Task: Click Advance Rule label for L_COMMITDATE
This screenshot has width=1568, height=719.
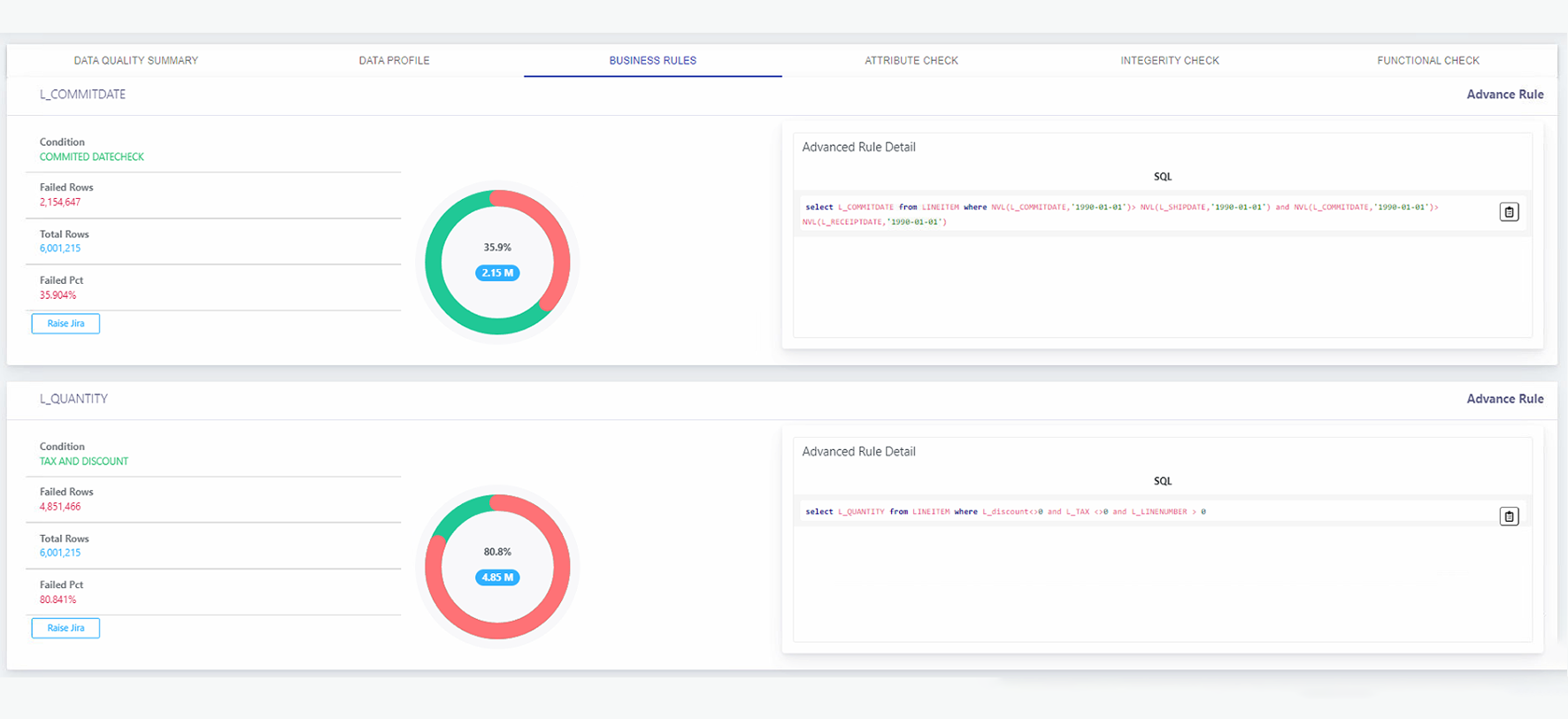Action: (x=1504, y=95)
